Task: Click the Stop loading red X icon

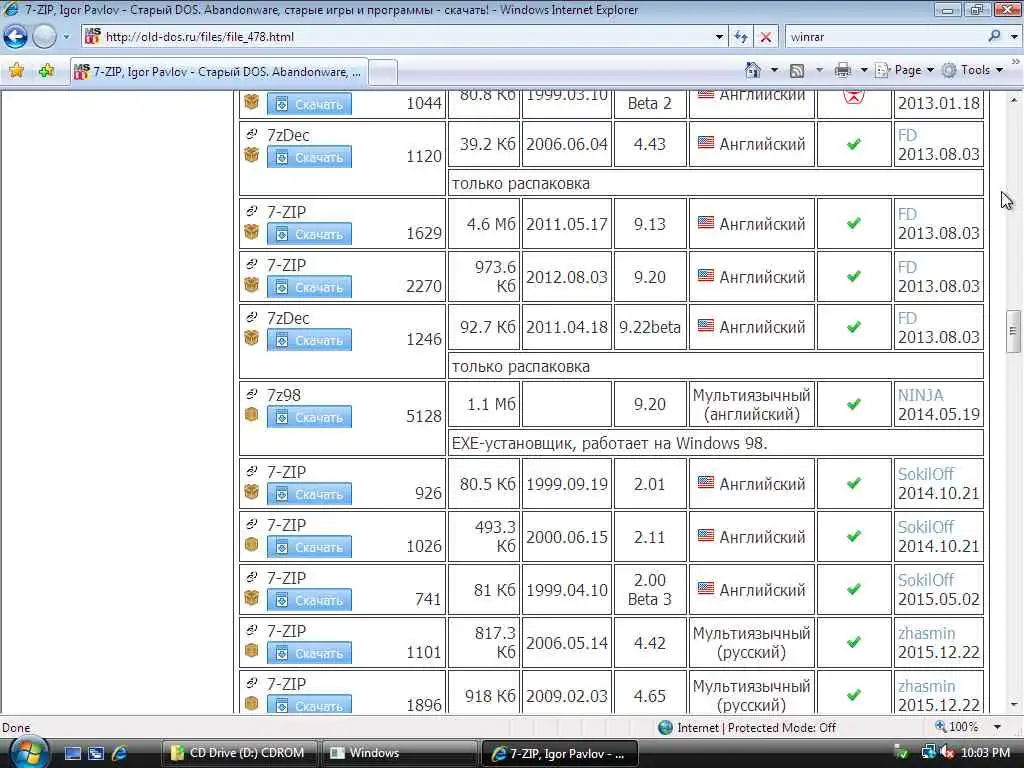Action: (x=765, y=37)
